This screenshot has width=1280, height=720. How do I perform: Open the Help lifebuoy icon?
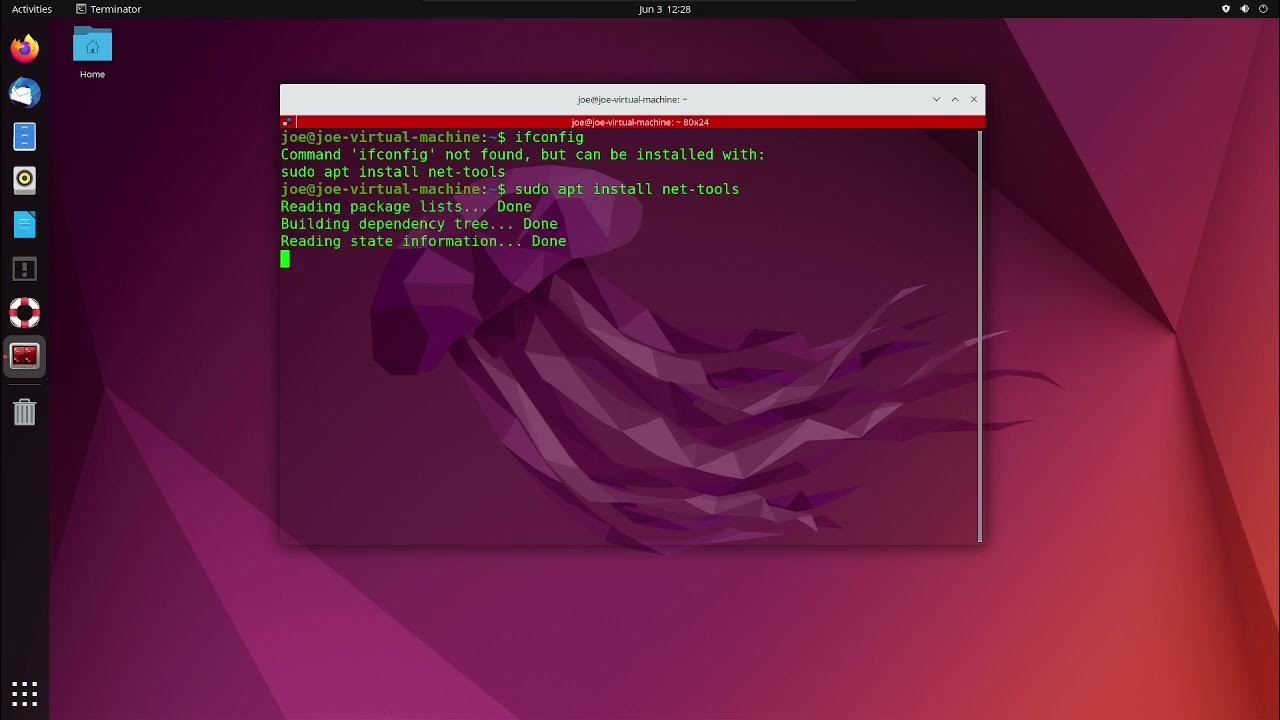24,312
